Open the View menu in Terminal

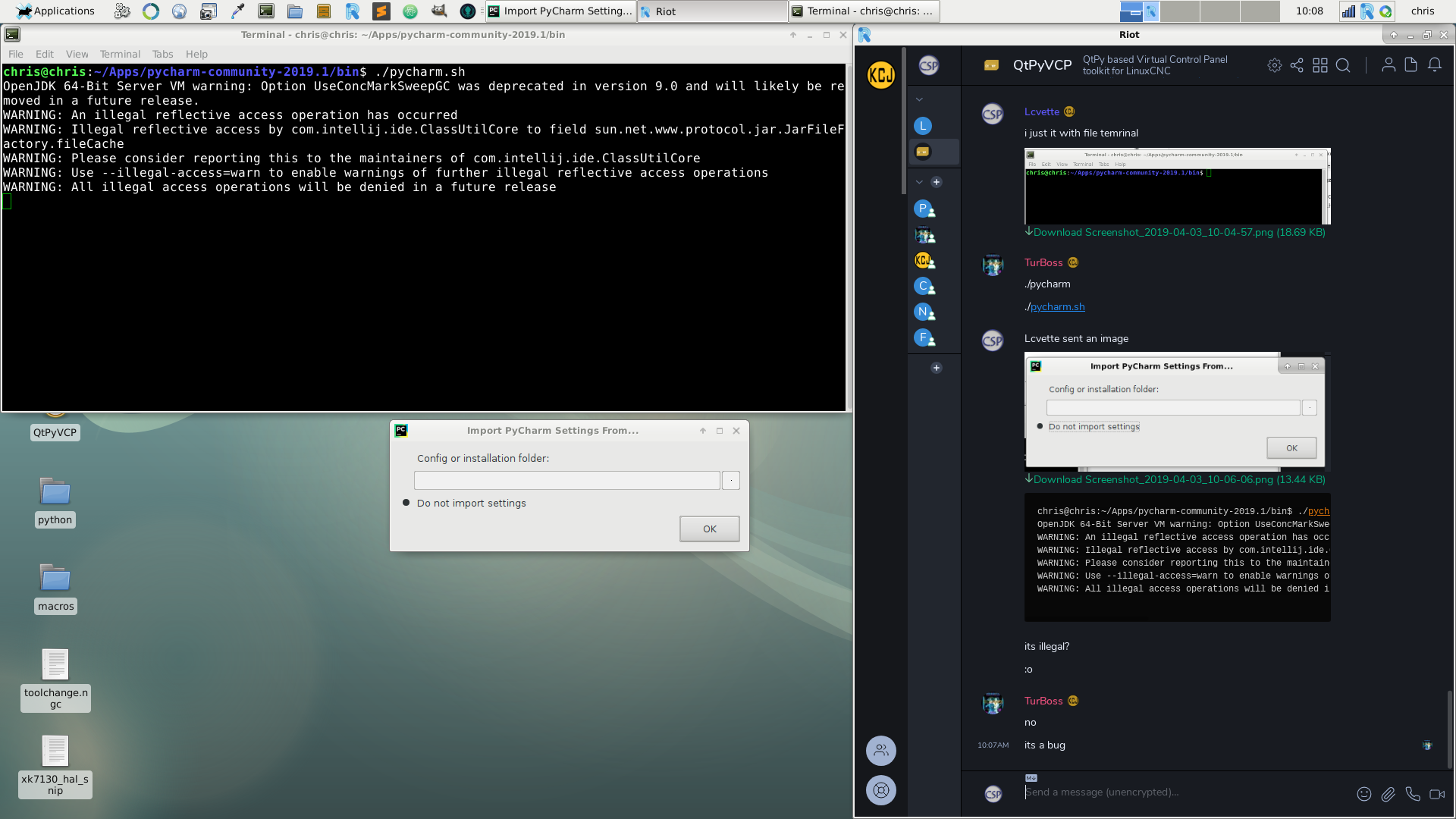pos(77,54)
